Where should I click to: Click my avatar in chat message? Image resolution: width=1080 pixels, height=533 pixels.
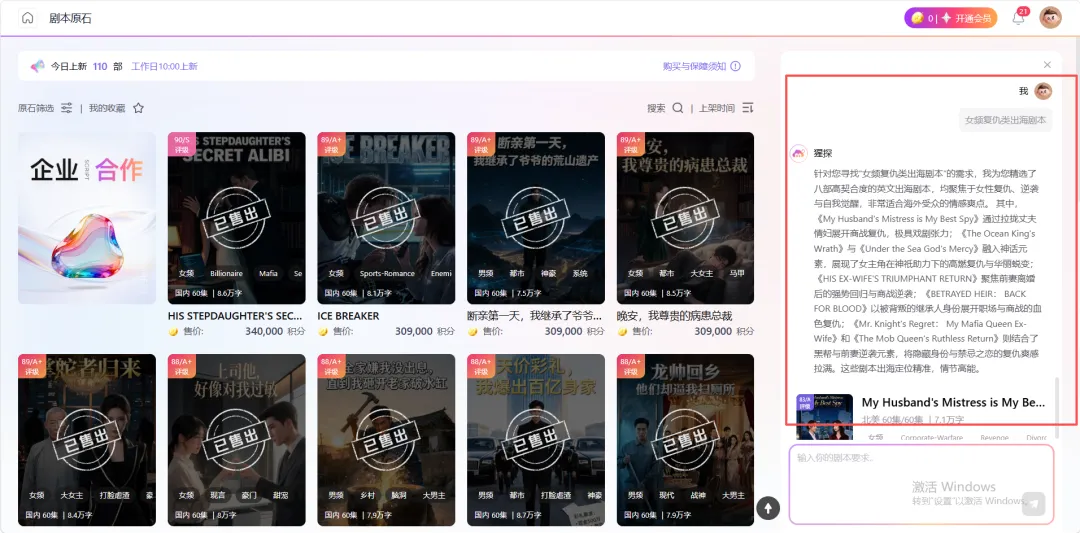click(1043, 92)
